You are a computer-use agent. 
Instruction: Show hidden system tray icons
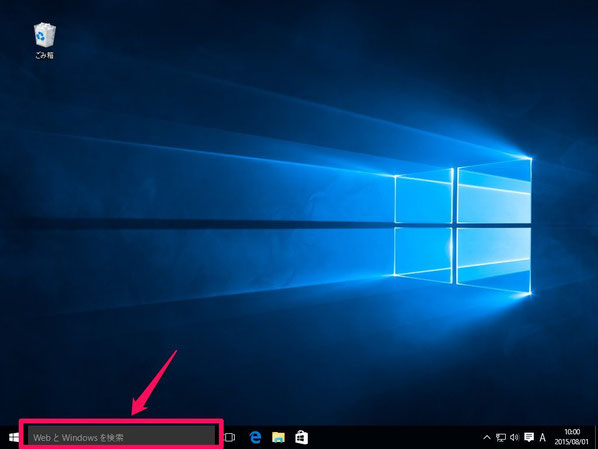(x=487, y=438)
